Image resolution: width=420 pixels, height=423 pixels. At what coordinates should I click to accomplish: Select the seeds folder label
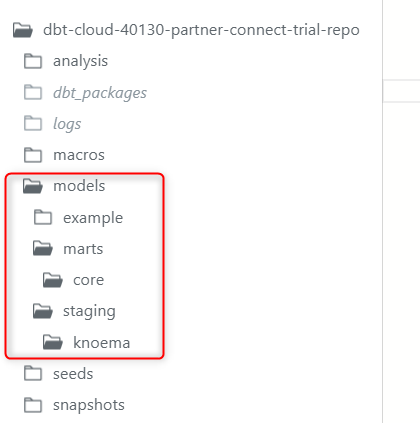point(73,374)
